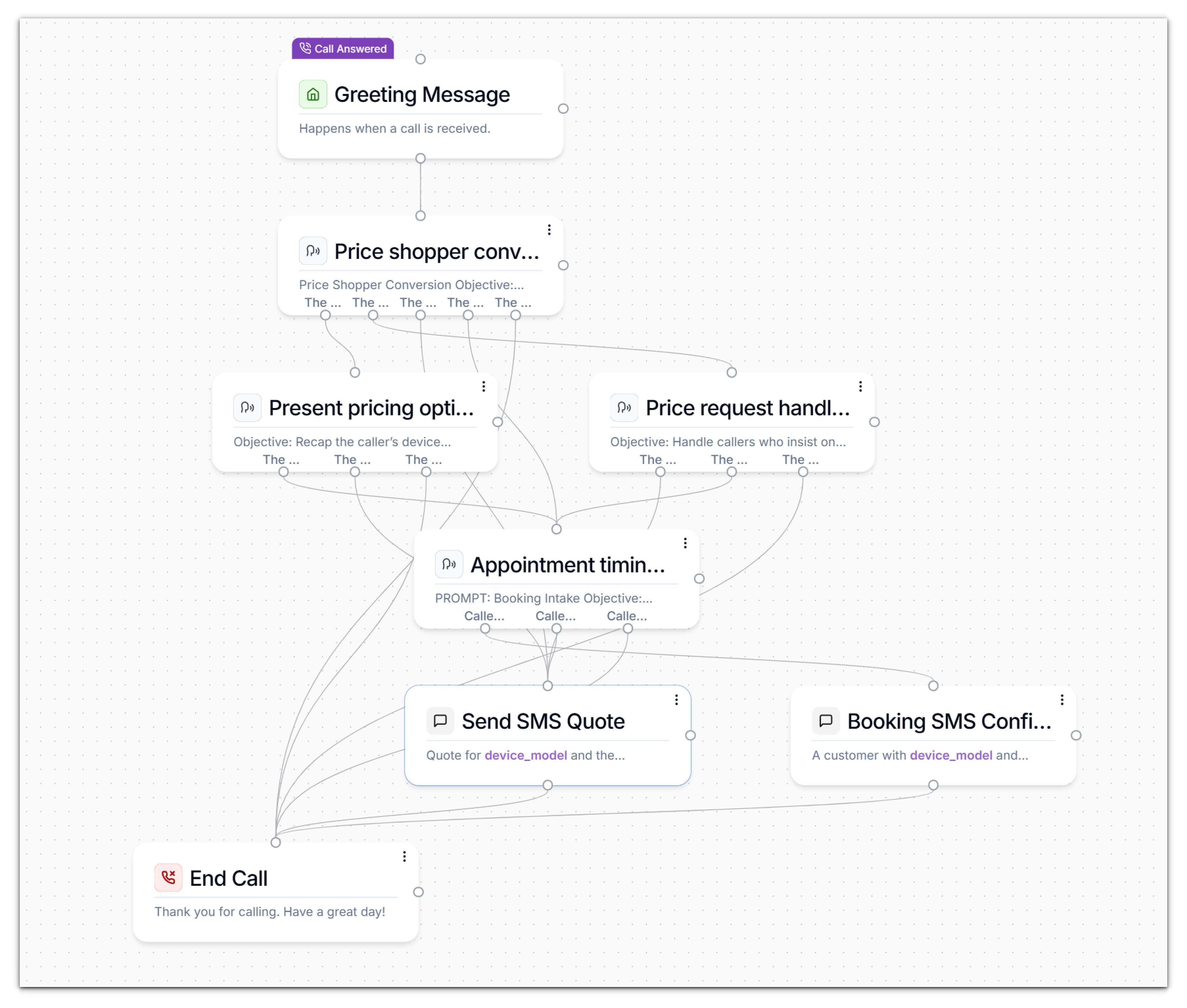Click the red hang-up icon on End Call node
Screen dimensions: 1187x1008
(x=169, y=877)
